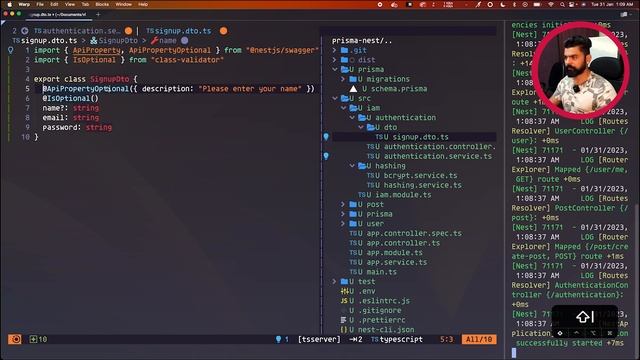Screen dimensions: 640x360
Task: Collapse the authentication folder chevron
Action: click(x=352, y=118)
